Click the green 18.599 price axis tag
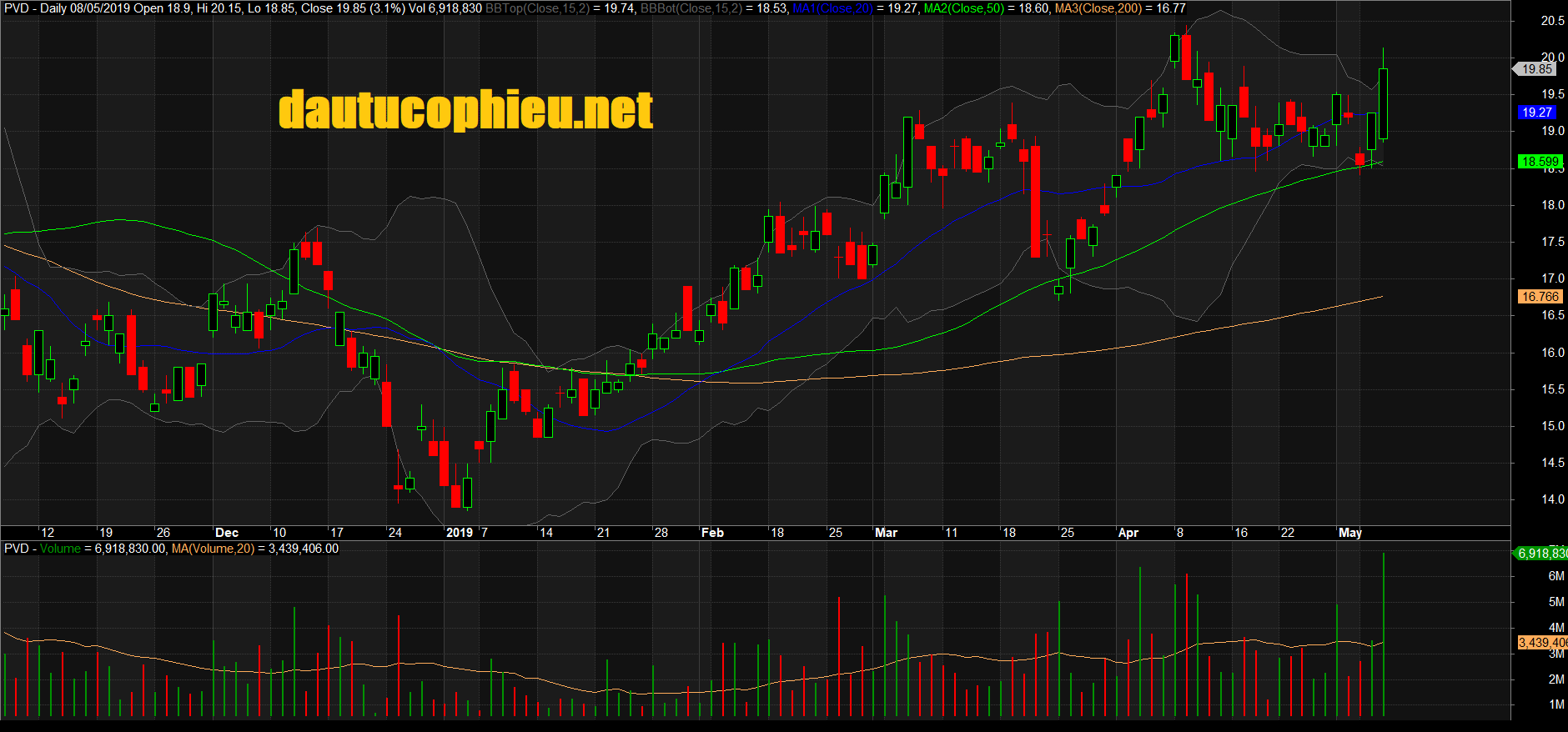Screen dimensions: 1568x732 [x=1539, y=162]
